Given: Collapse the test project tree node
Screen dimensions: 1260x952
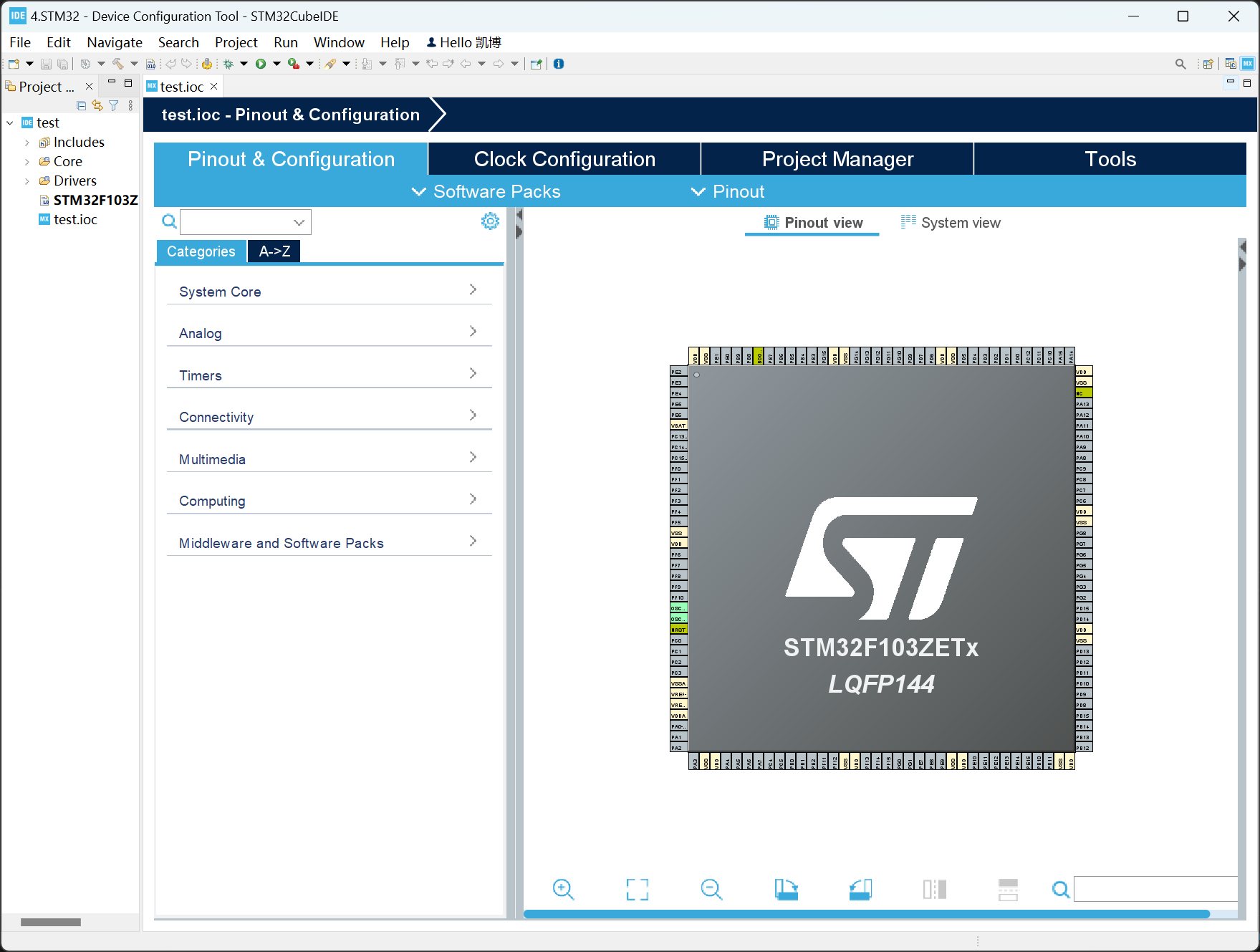Looking at the screenshot, I should 10,123.
